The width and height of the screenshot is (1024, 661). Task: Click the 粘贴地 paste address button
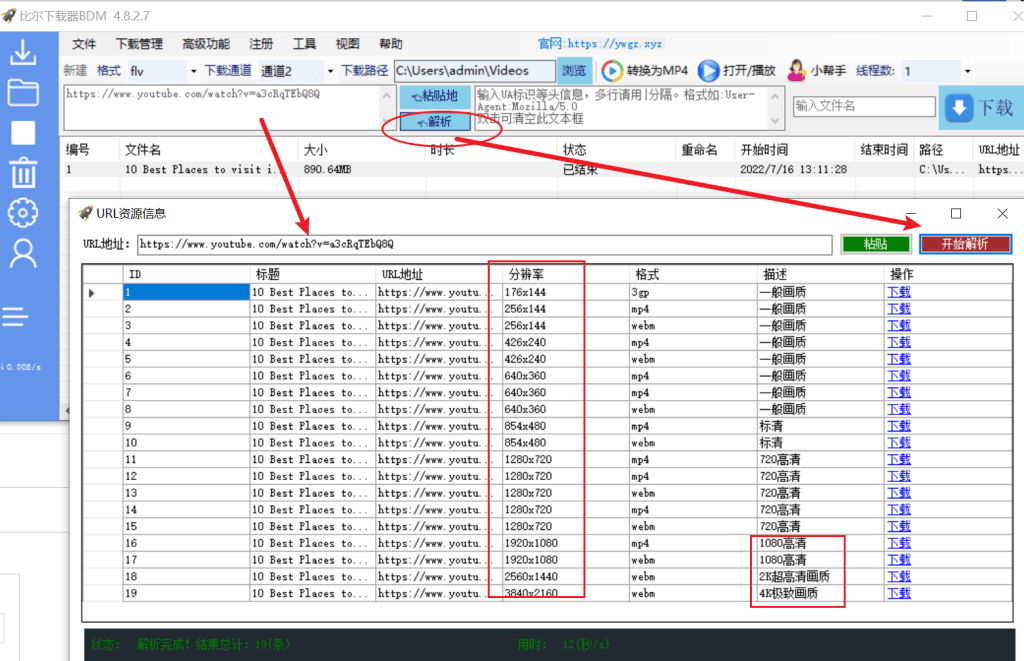(x=434, y=96)
